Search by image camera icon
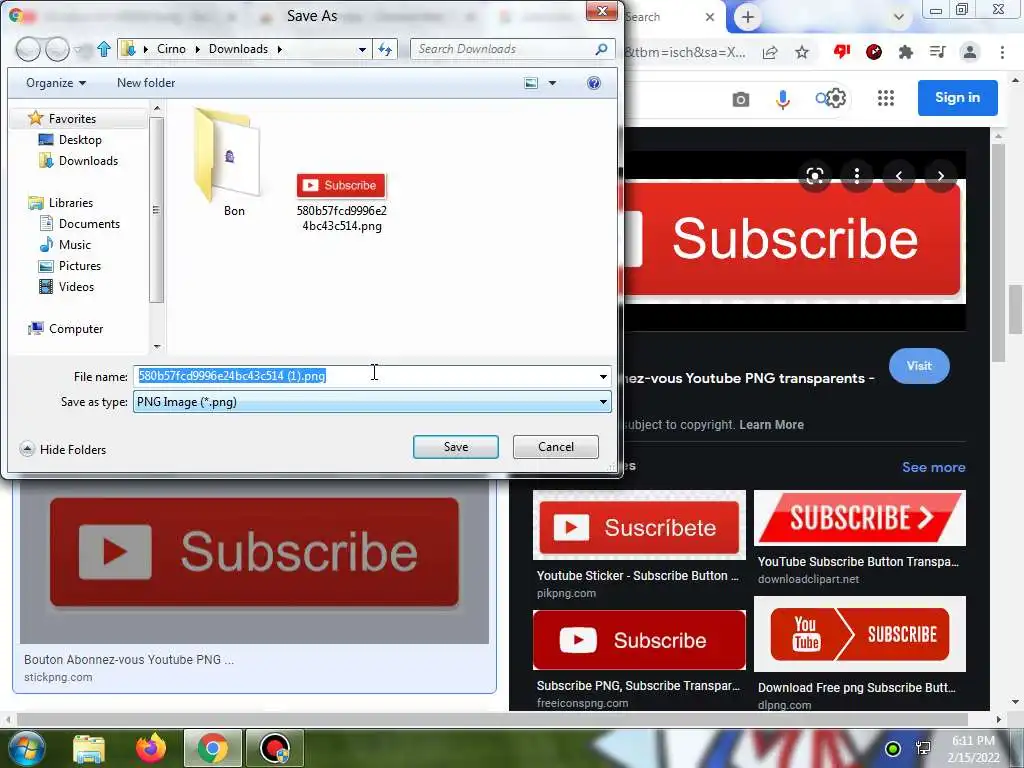The height and width of the screenshot is (768, 1024). (x=741, y=99)
